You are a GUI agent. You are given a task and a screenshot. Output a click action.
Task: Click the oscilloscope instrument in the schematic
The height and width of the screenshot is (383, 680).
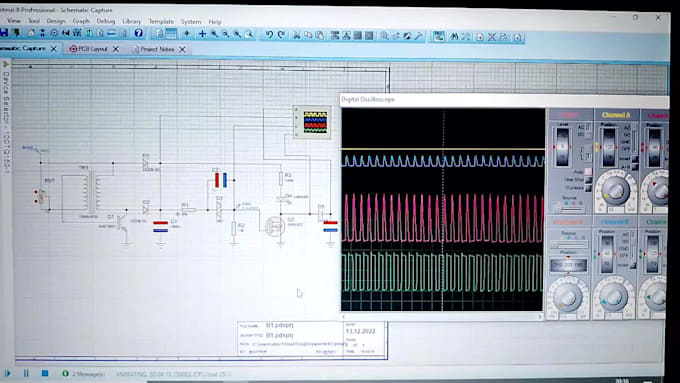312,122
